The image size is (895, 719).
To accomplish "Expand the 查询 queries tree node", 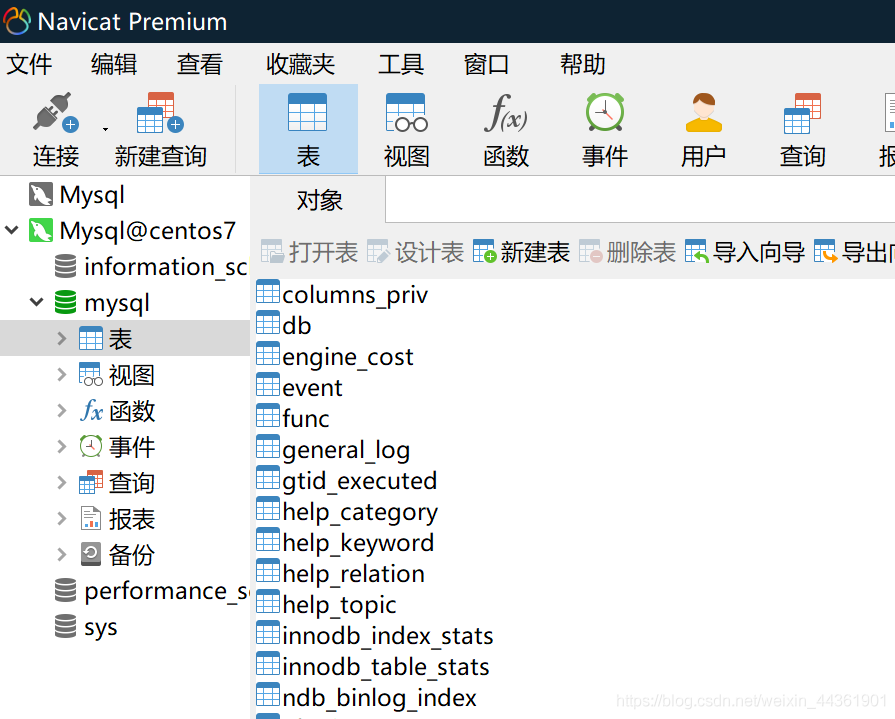I will point(62,482).
